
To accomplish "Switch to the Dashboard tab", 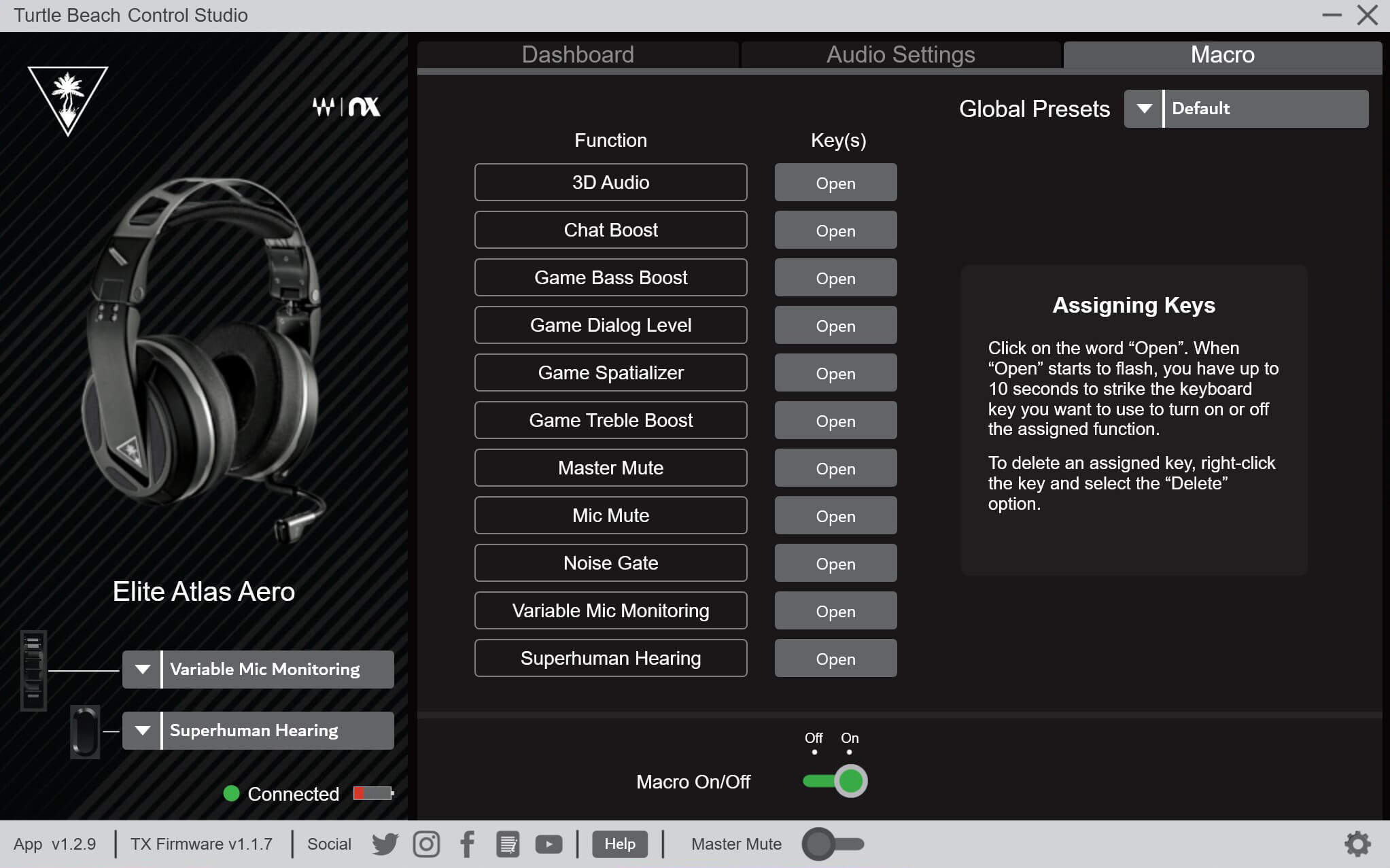I will click(x=578, y=54).
